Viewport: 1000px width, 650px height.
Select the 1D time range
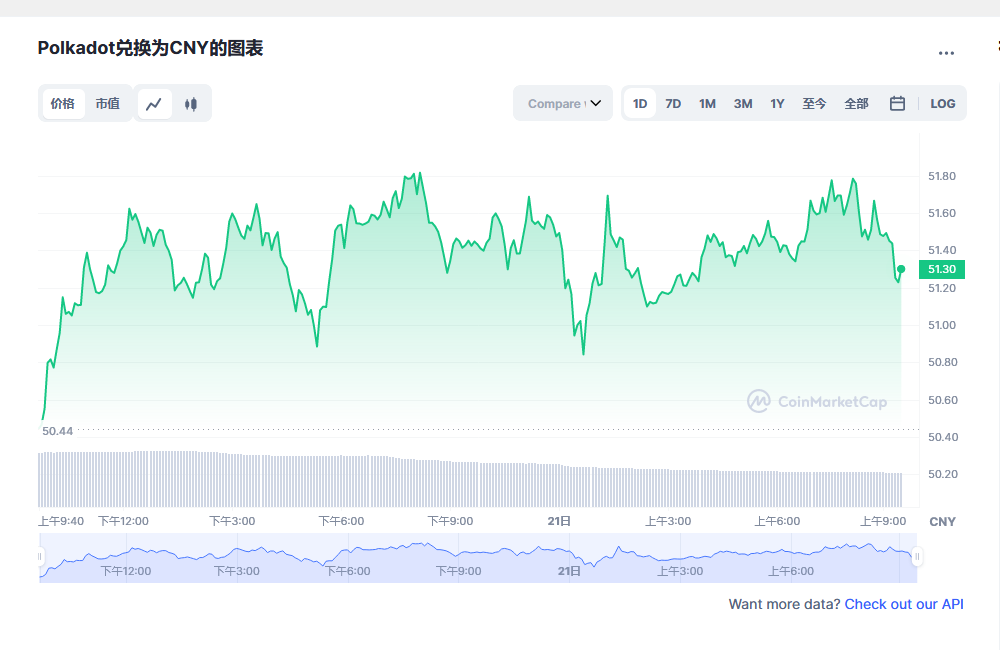pyautogui.click(x=640, y=103)
